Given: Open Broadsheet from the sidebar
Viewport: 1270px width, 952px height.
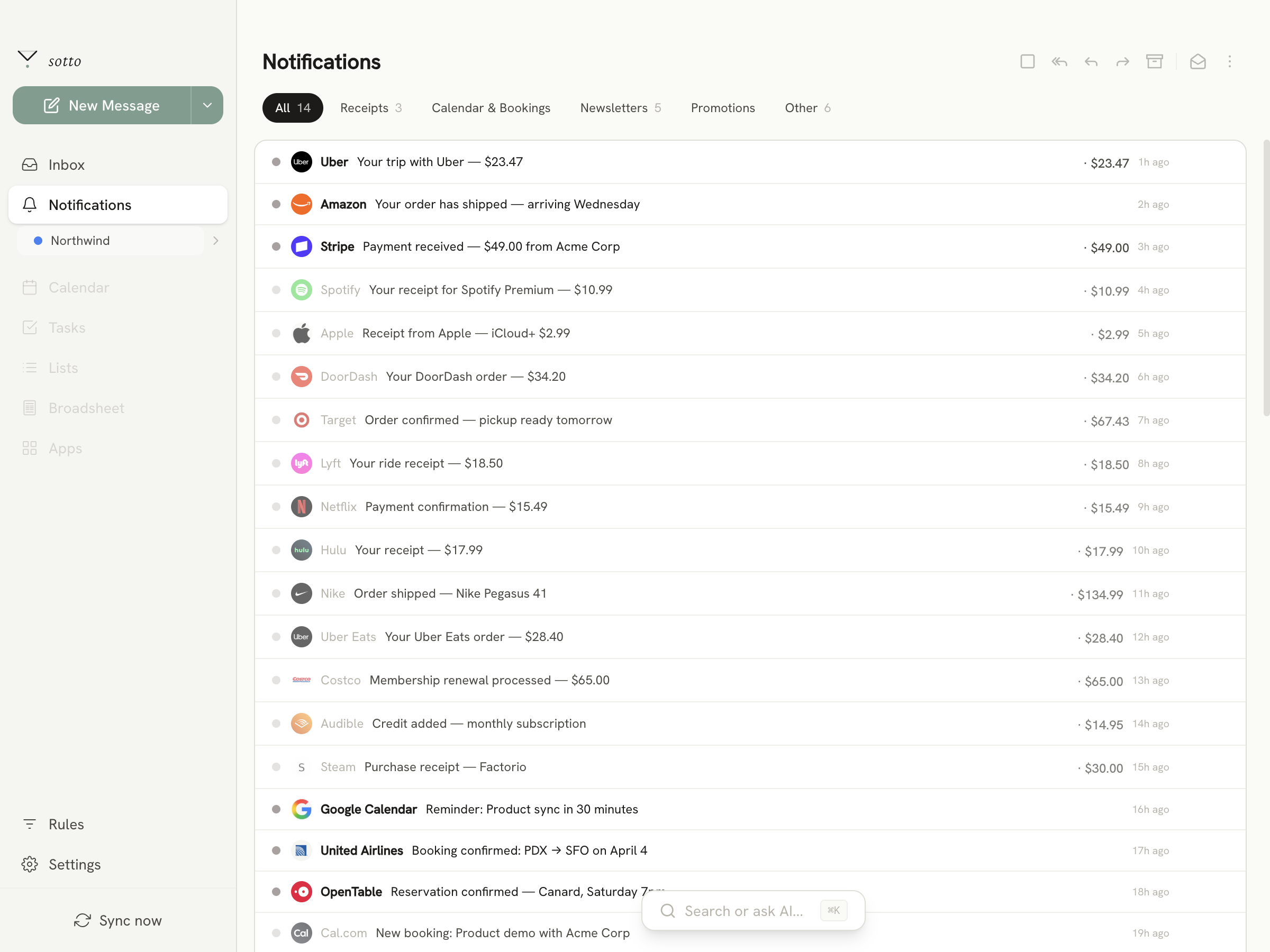Looking at the screenshot, I should tap(86, 408).
